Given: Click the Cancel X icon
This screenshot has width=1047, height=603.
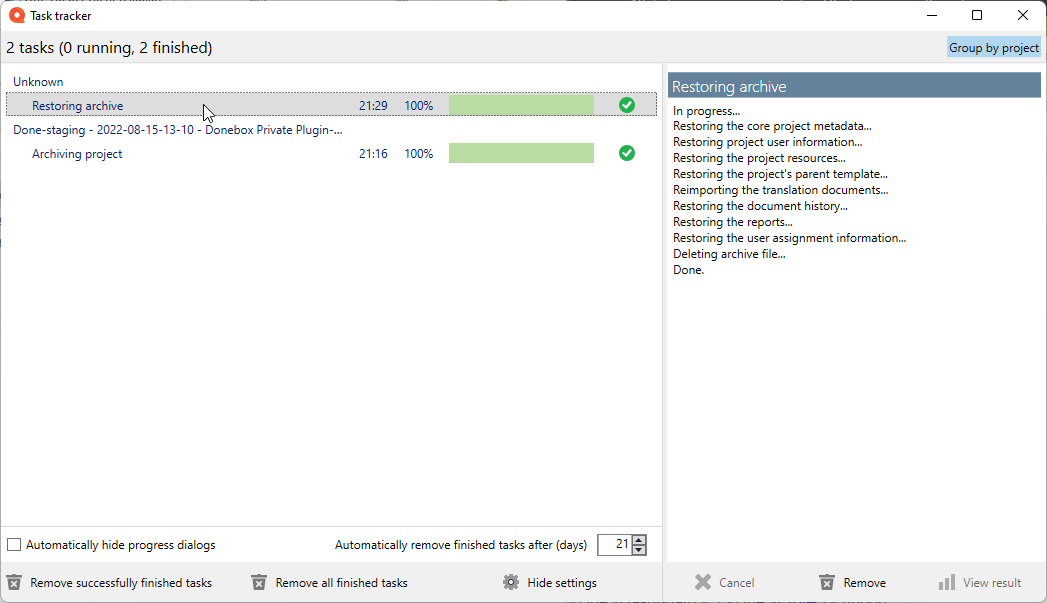Looking at the screenshot, I should click(x=702, y=582).
